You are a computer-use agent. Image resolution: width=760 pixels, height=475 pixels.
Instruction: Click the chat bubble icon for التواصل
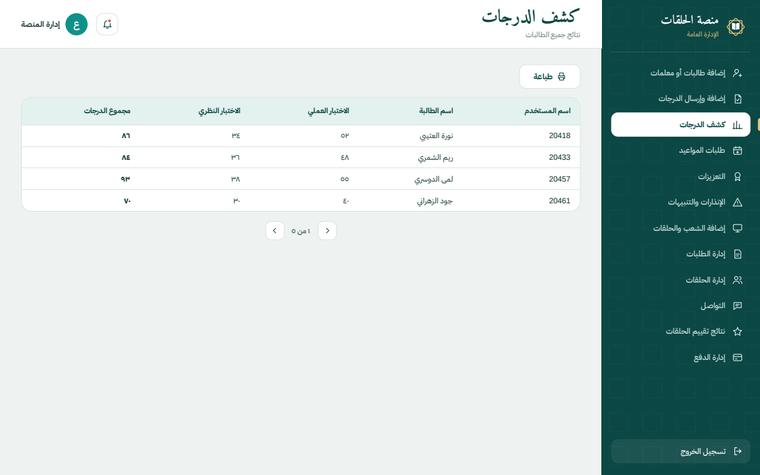click(737, 306)
